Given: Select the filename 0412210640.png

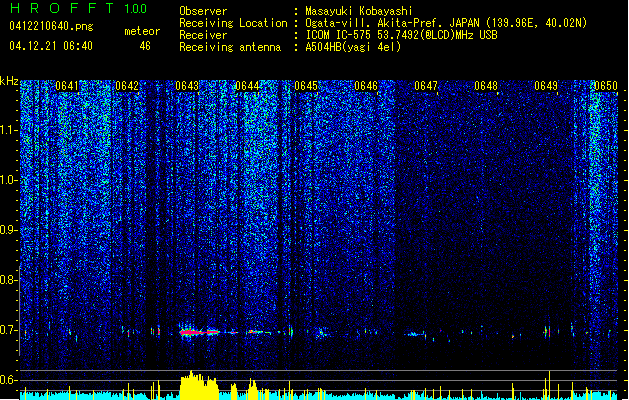Looking at the screenshot, I should coord(51,26).
